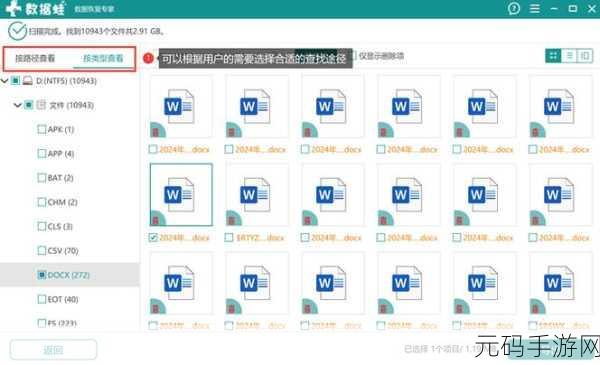600x365 pixels.
Task: Switch to list view icon
Action: click(x=569, y=56)
